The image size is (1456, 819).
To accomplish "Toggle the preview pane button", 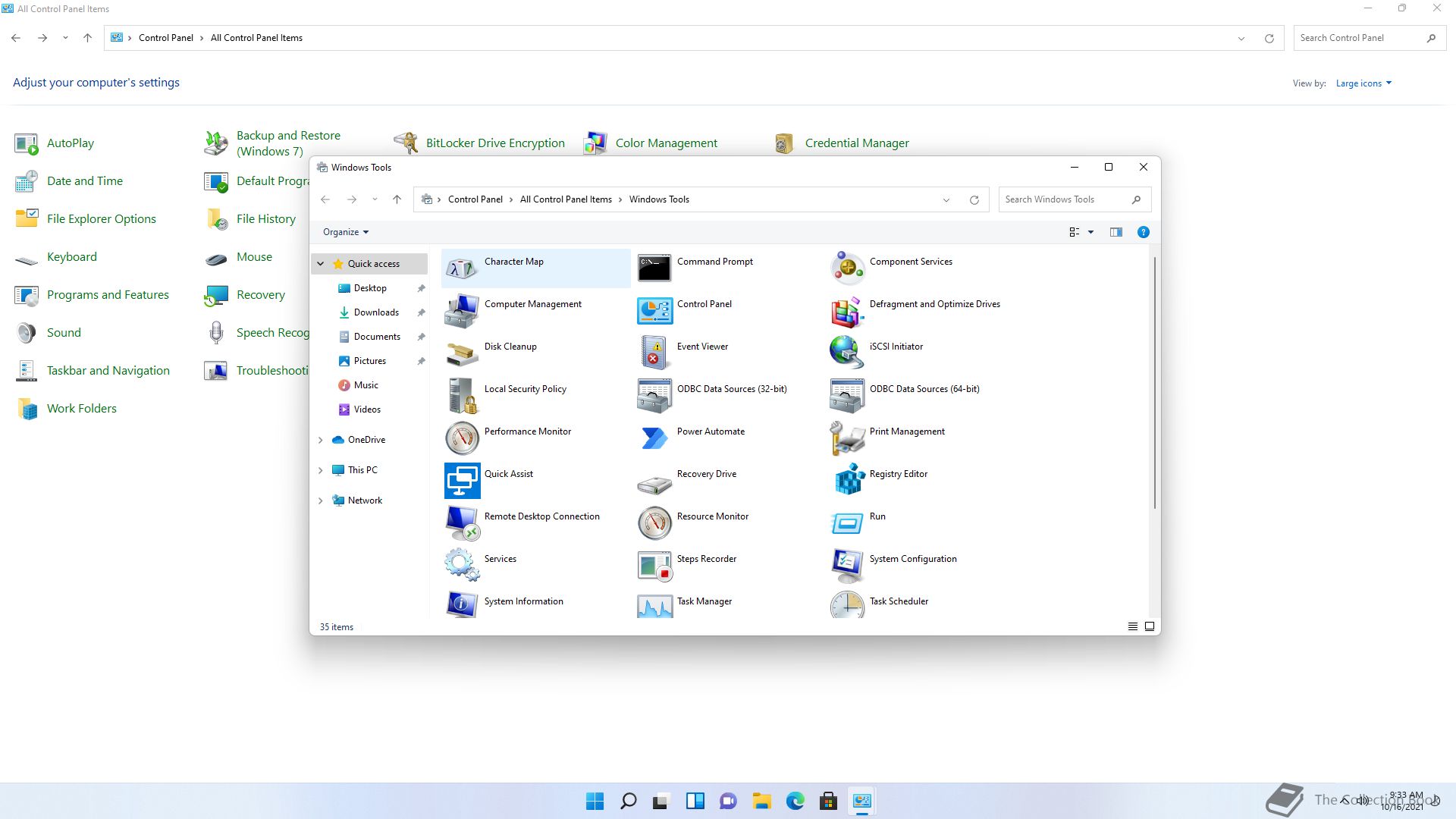I will [1116, 232].
